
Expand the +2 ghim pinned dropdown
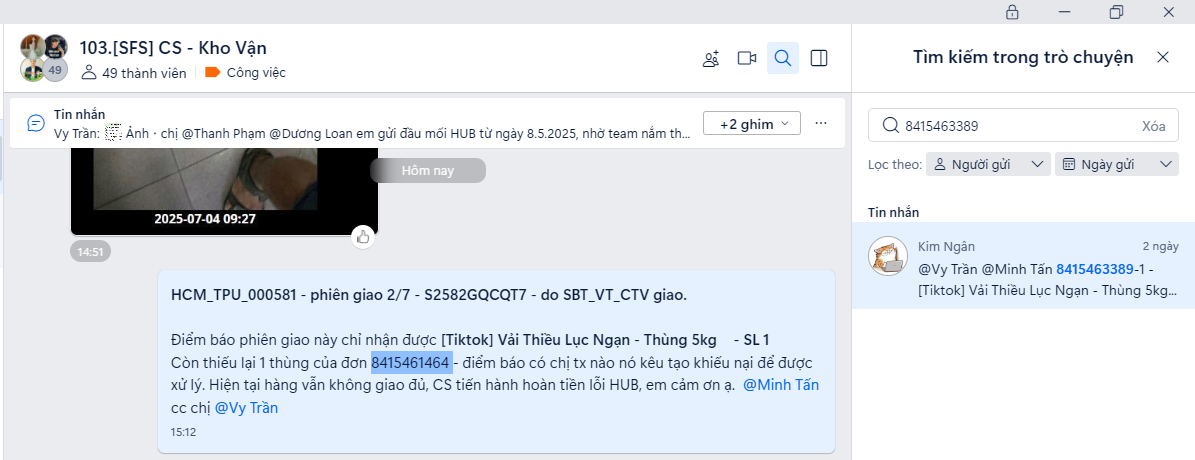(751, 124)
